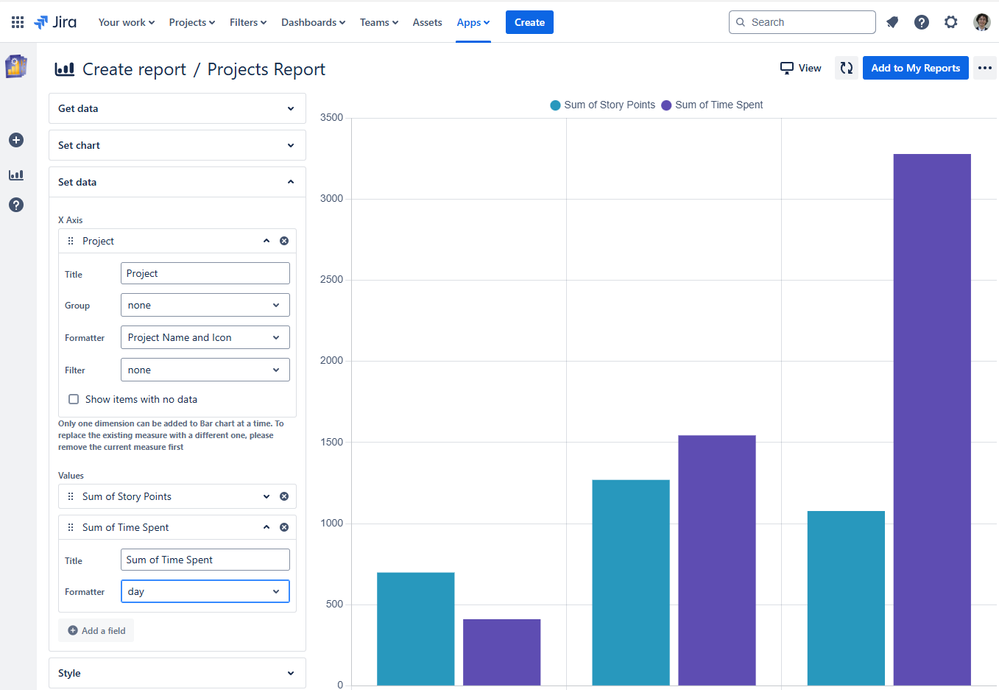Enable Show items with no data checkbox
The image size is (999, 690).
point(73,399)
